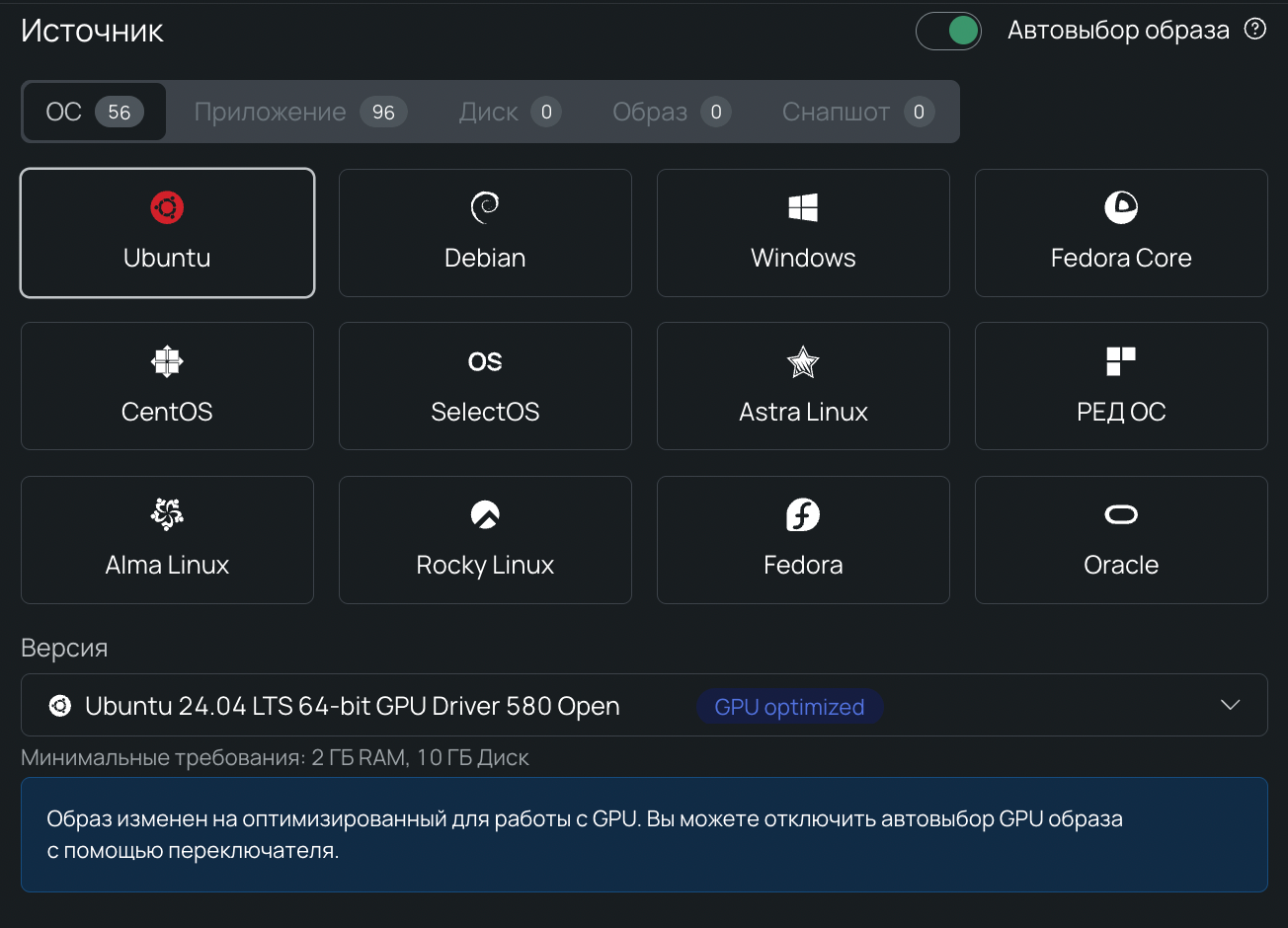This screenshot has width=1288, height=928.
Task: Choose the Fedora logo card
Action: point(803,540)
